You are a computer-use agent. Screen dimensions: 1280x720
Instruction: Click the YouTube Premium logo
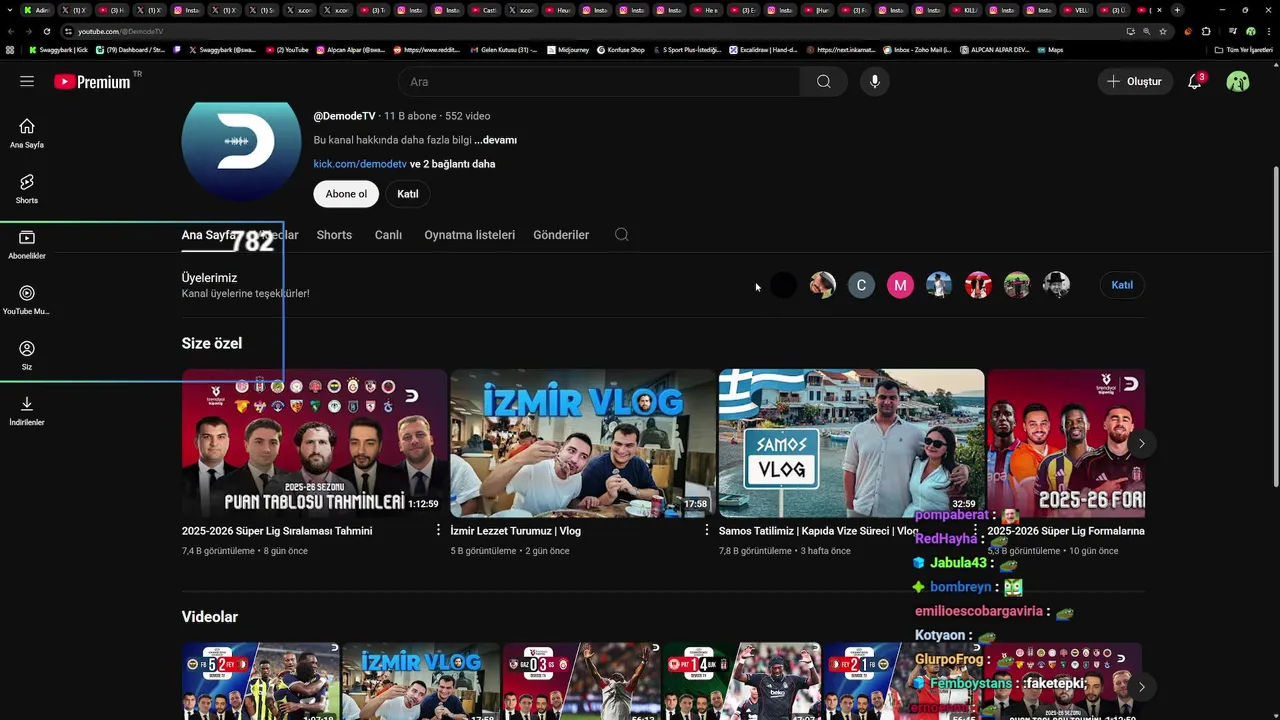click(x=92, y=82)
